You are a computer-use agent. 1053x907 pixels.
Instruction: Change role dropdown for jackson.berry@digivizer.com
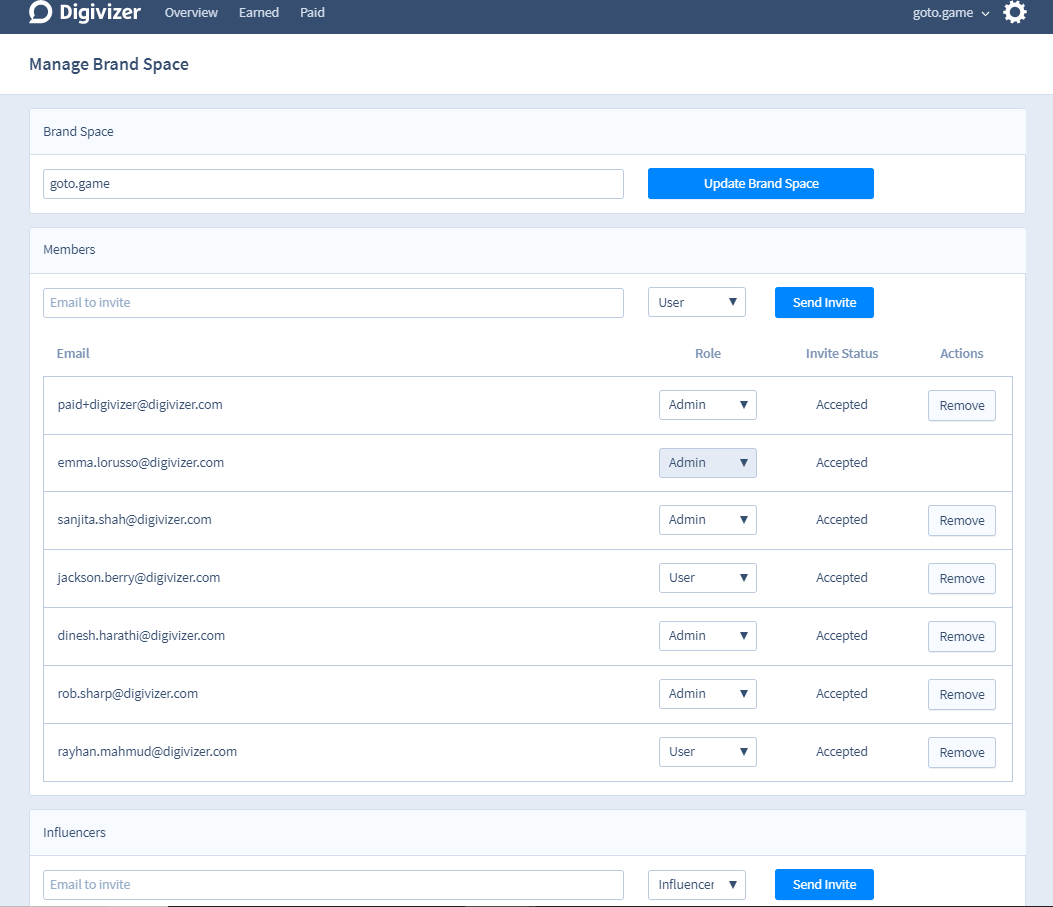[707, 577]
